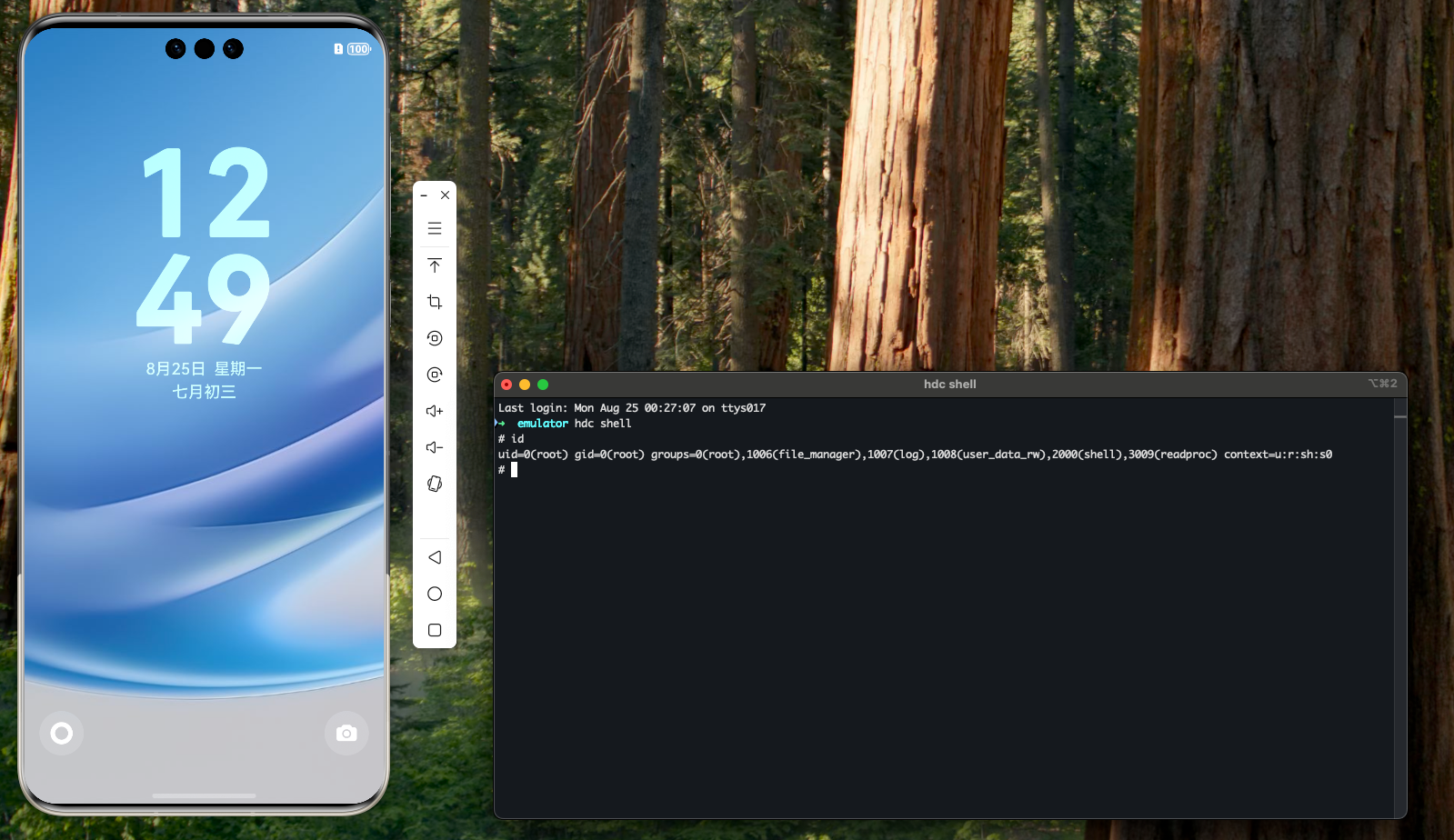
Task: Rotate the emulator screen counterclockwise
Action: click(435, 338)
